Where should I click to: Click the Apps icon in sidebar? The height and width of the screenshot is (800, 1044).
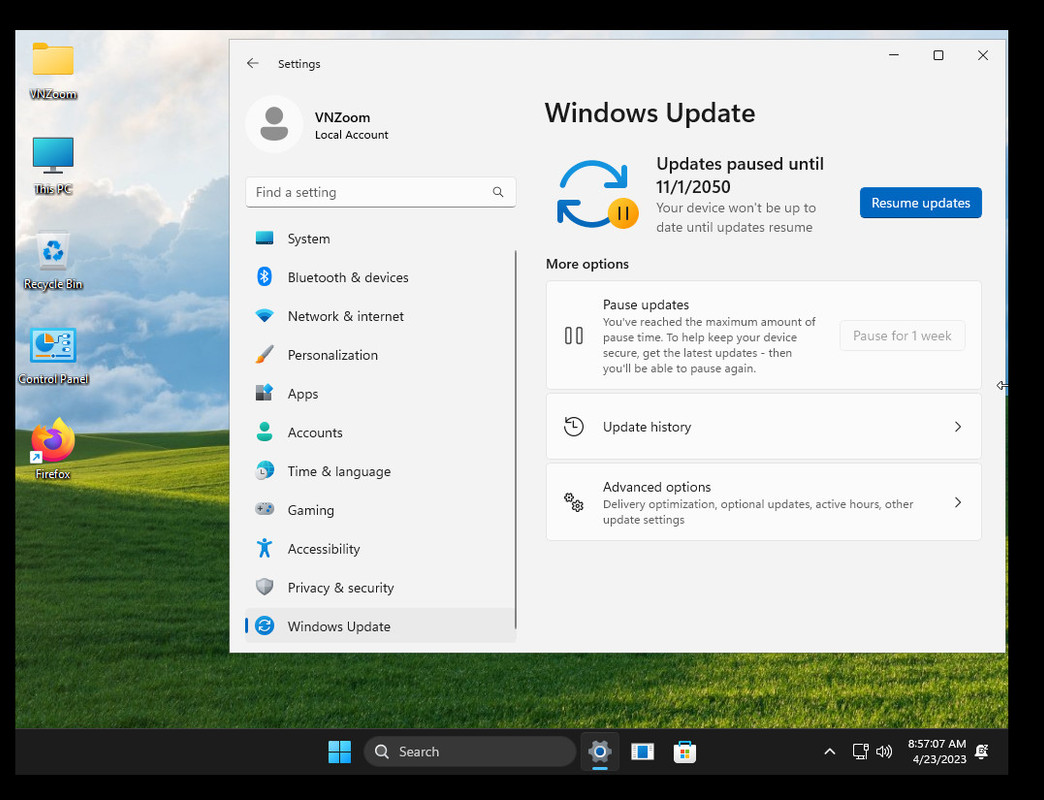pyautogui.click(x=264, y=393)
